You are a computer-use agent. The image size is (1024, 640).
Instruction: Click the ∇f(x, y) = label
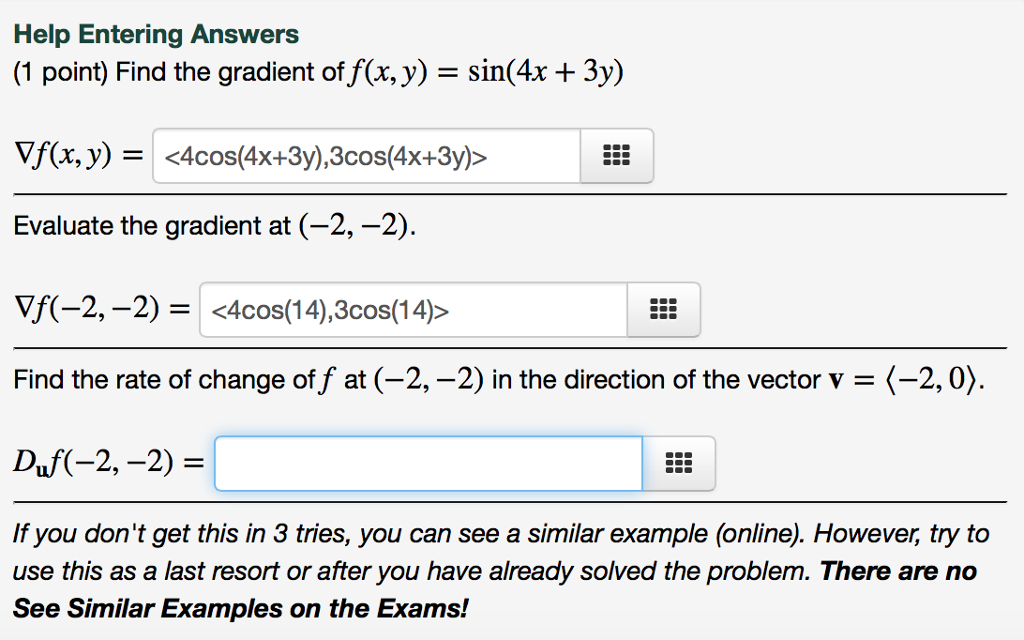coord(78,155)
